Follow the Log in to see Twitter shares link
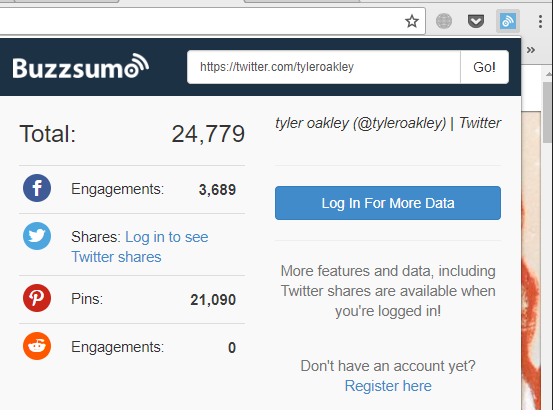Viewport: 553px width, 410px height. point(140,247)
